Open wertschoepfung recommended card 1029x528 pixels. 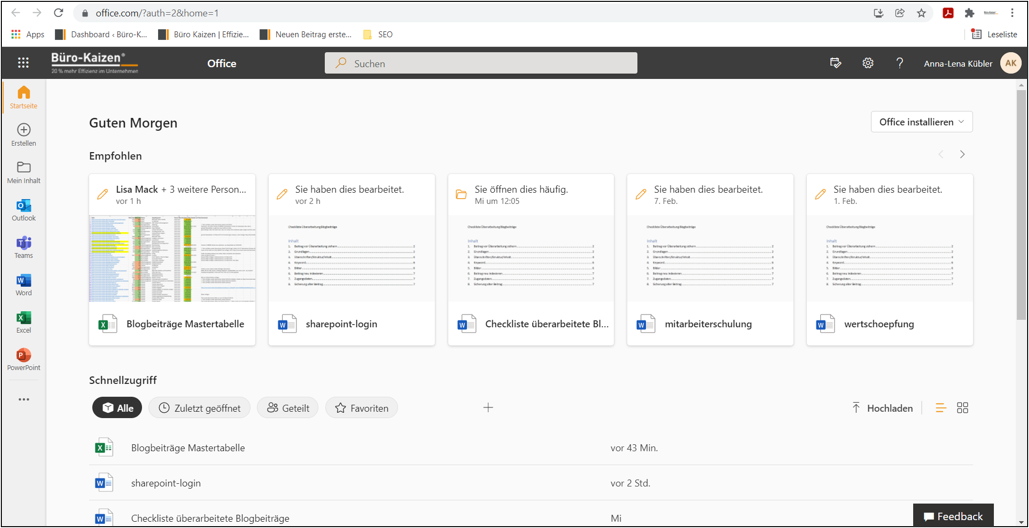(x=890, y=259)
